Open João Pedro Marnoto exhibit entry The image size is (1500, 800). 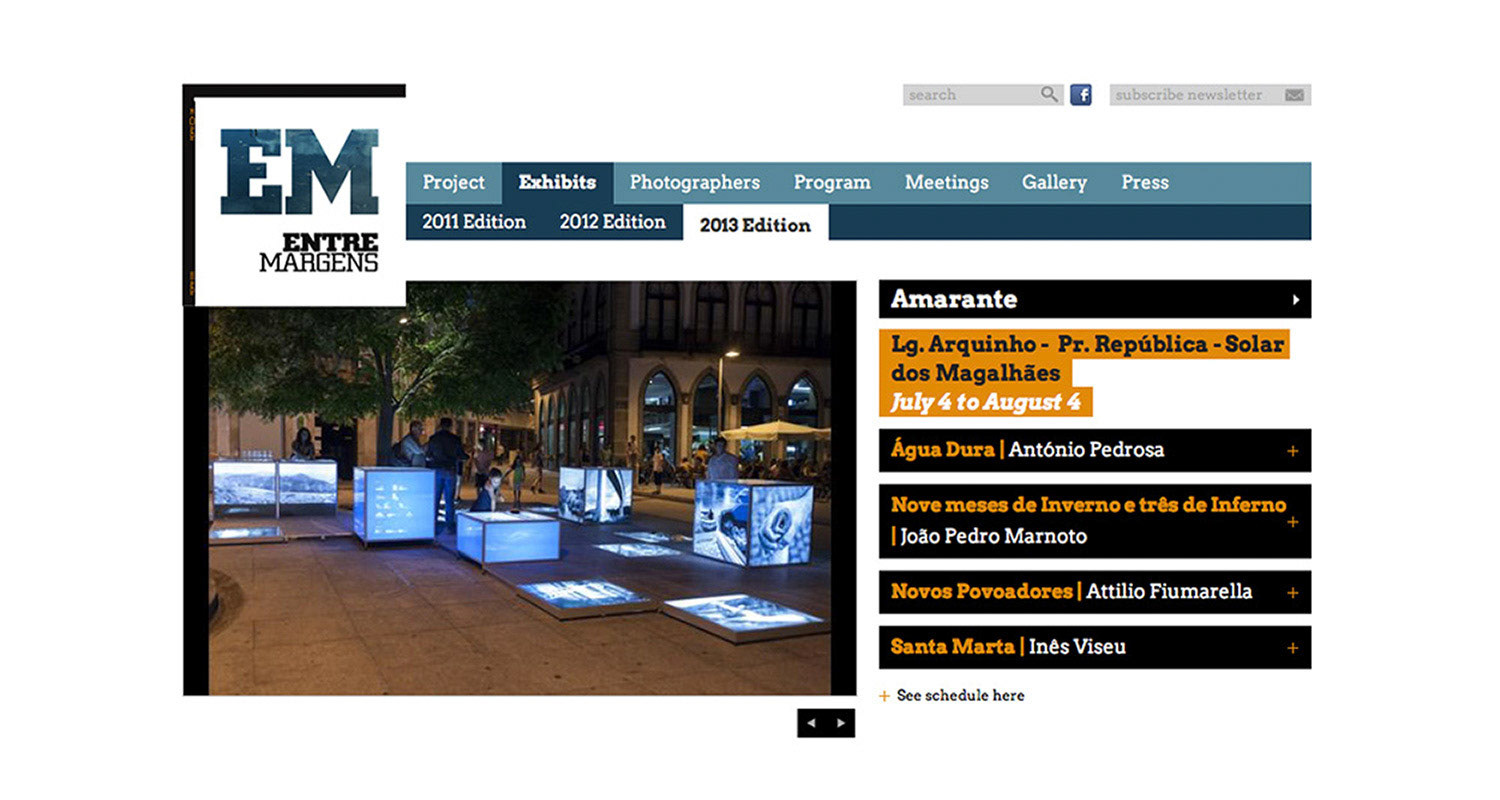(x=1095, y=521)
